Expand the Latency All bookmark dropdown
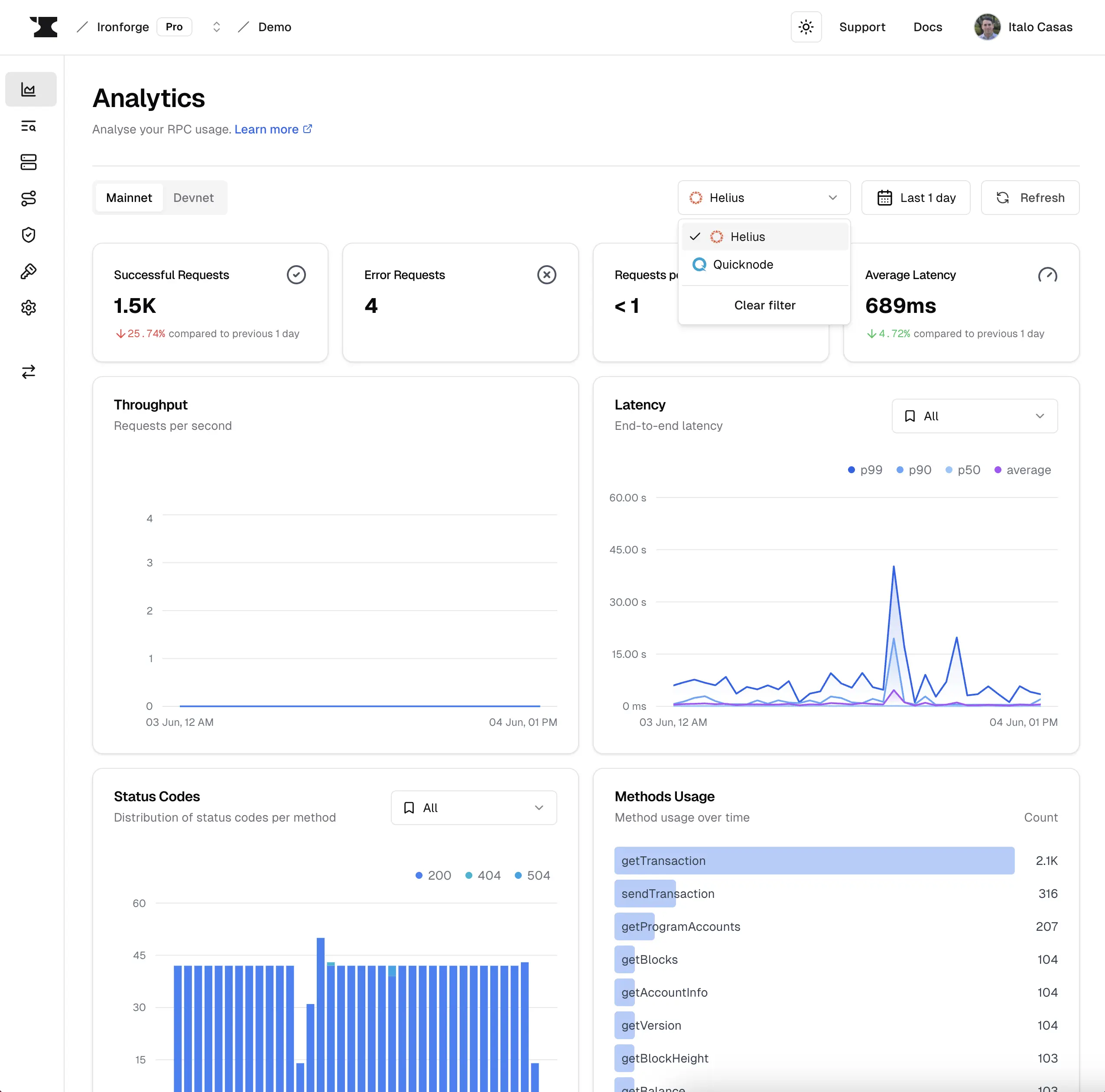This screenshot has width=1105, height=1092. [x=975, y=416]
